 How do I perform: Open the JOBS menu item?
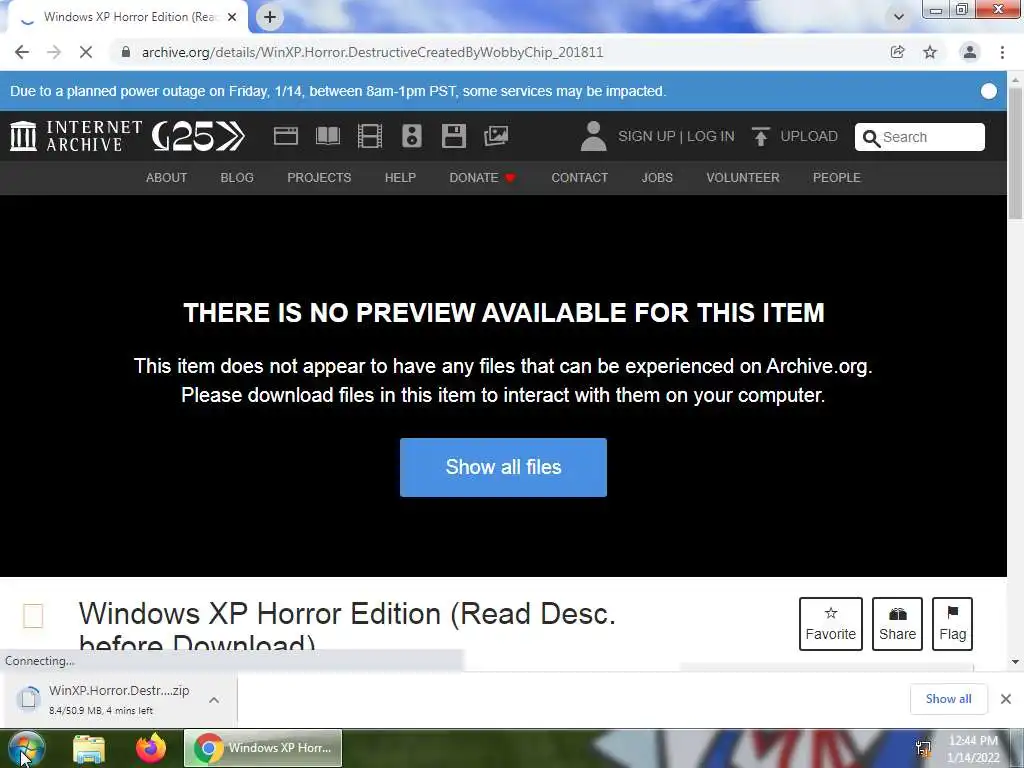pos(657,178)
